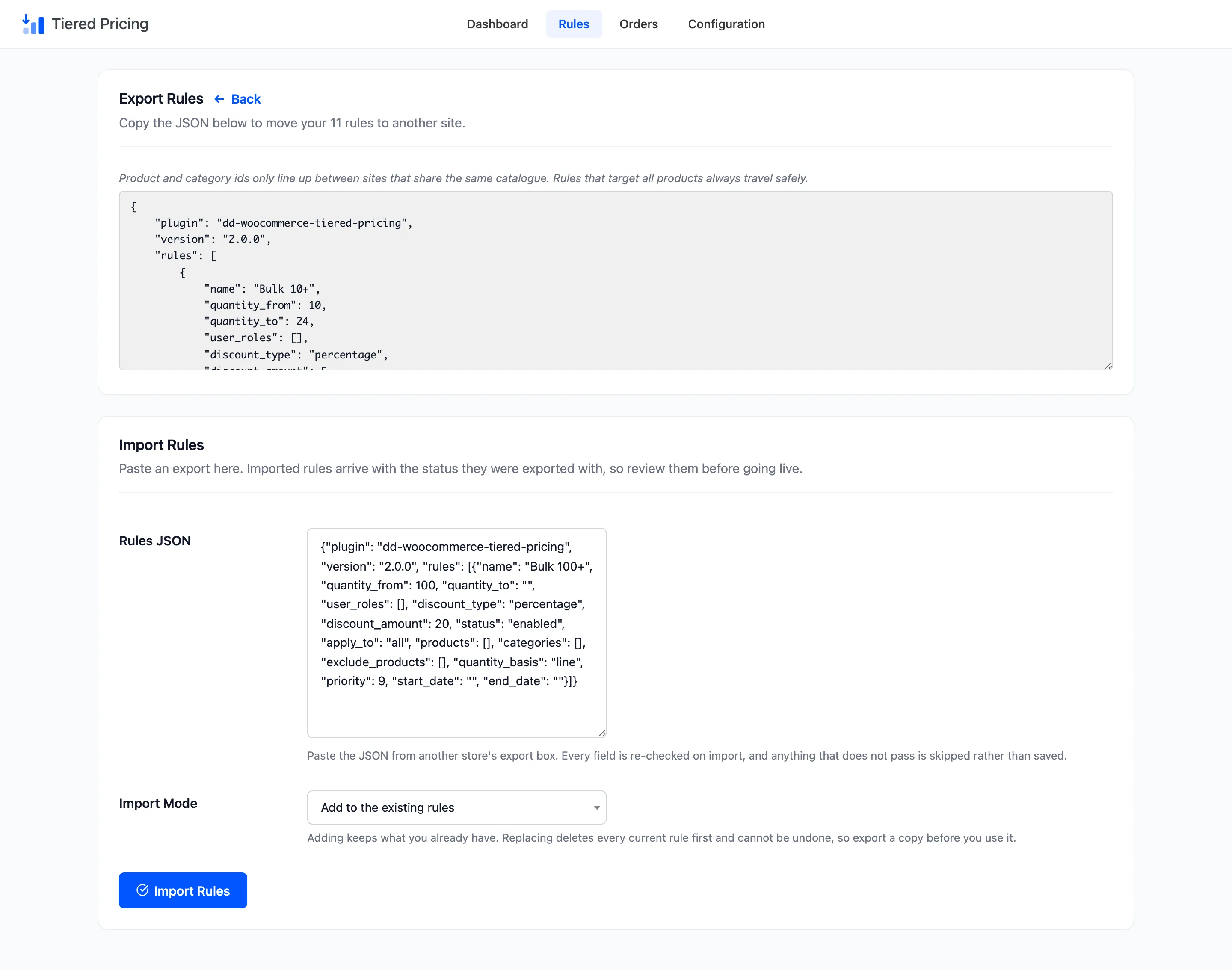
Task: Click the Rules JSON field label
Action: pyautogui.click(x=154, y=541)
